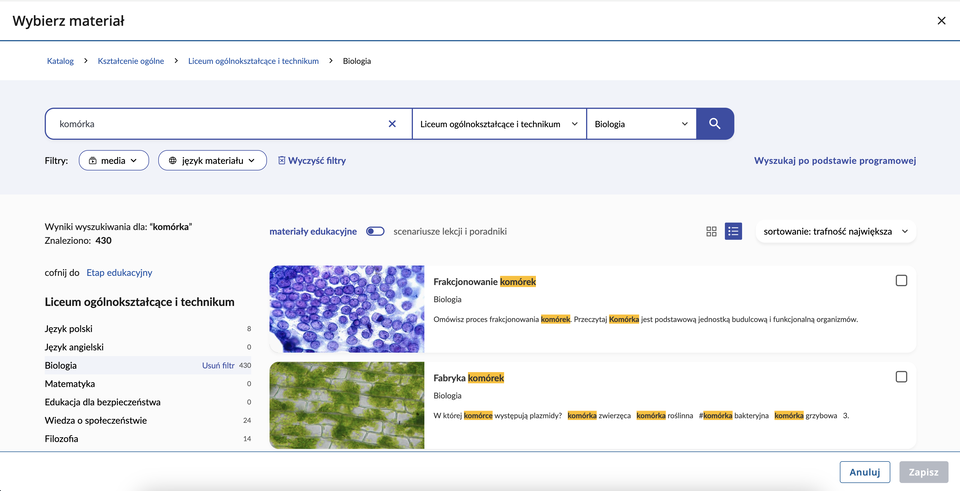Check the box for Frakcjonowanie komórek

coord(901,281)
